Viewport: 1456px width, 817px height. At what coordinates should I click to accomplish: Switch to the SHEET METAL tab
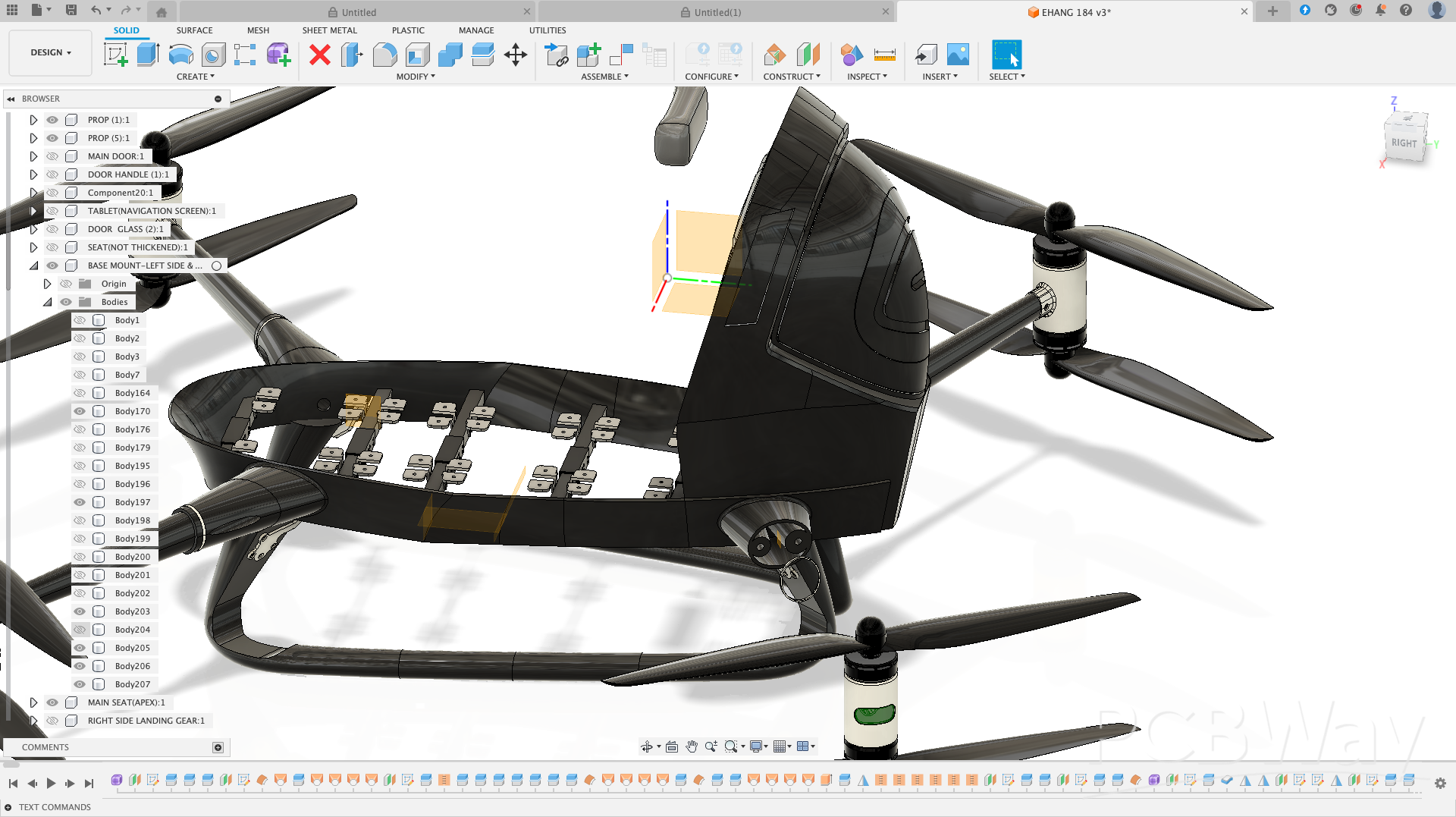click(329, 30)
